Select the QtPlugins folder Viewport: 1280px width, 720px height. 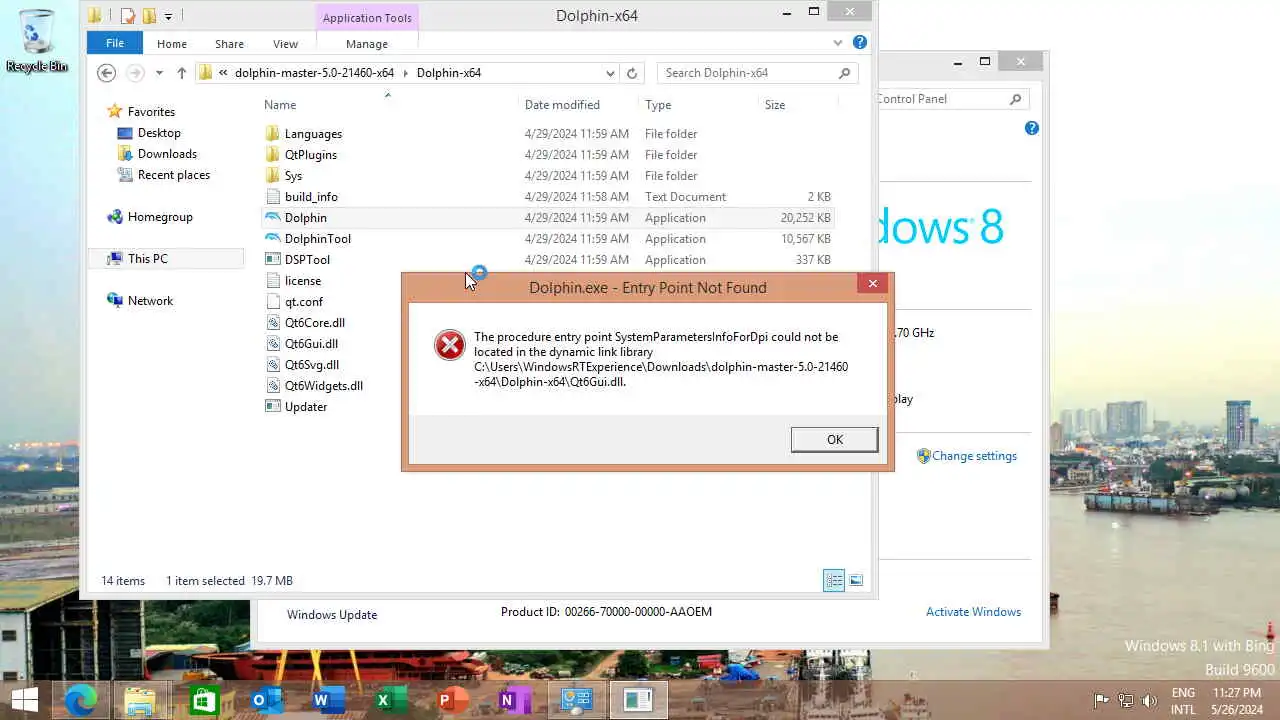click(310, 155)
